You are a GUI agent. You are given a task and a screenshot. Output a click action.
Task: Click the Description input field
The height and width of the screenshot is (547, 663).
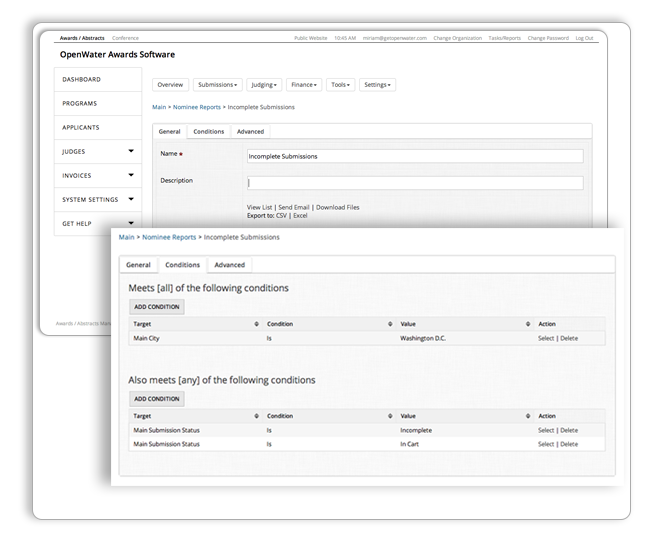415,183
